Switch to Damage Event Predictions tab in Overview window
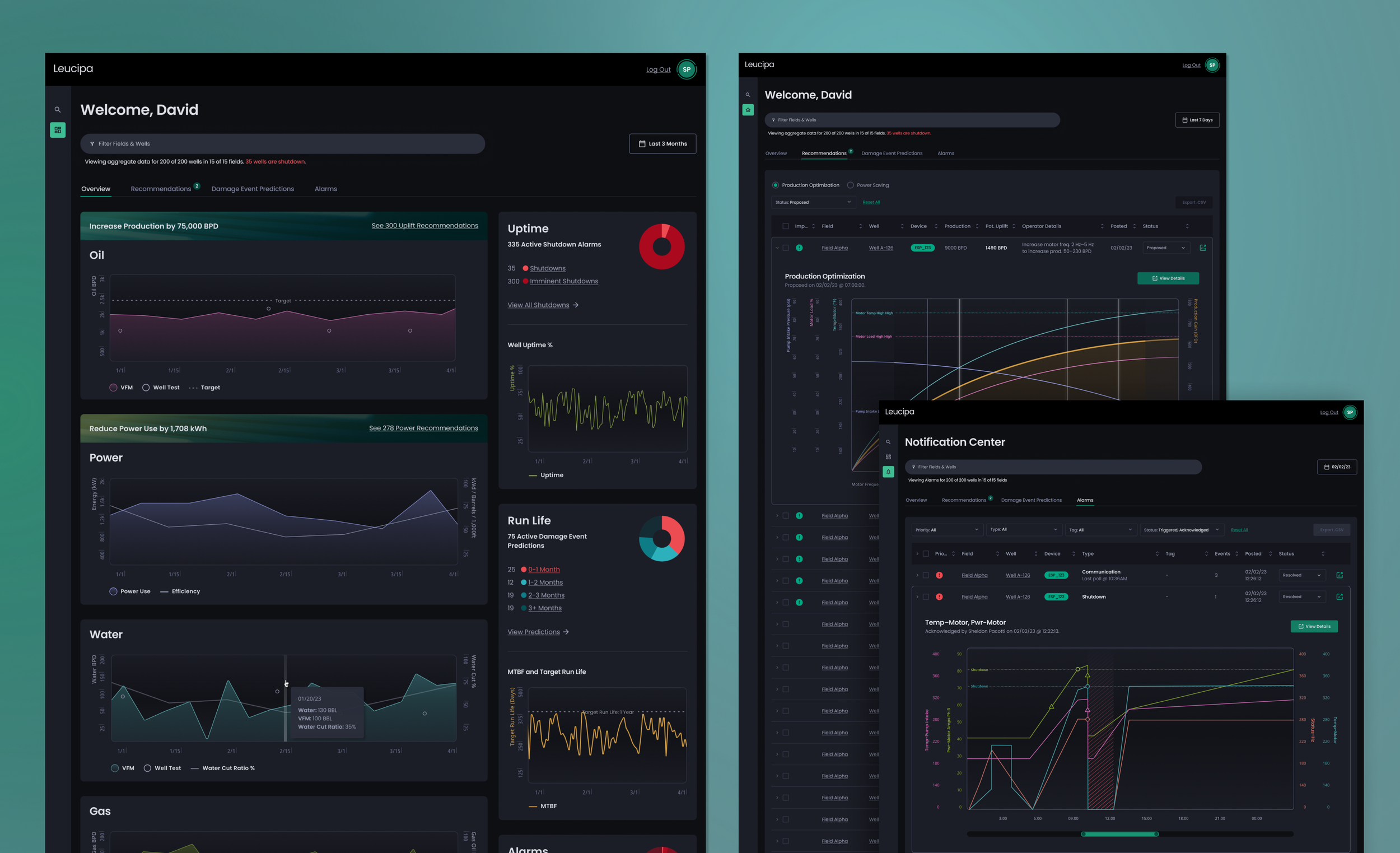1400x853 pixels. point(252,189)
